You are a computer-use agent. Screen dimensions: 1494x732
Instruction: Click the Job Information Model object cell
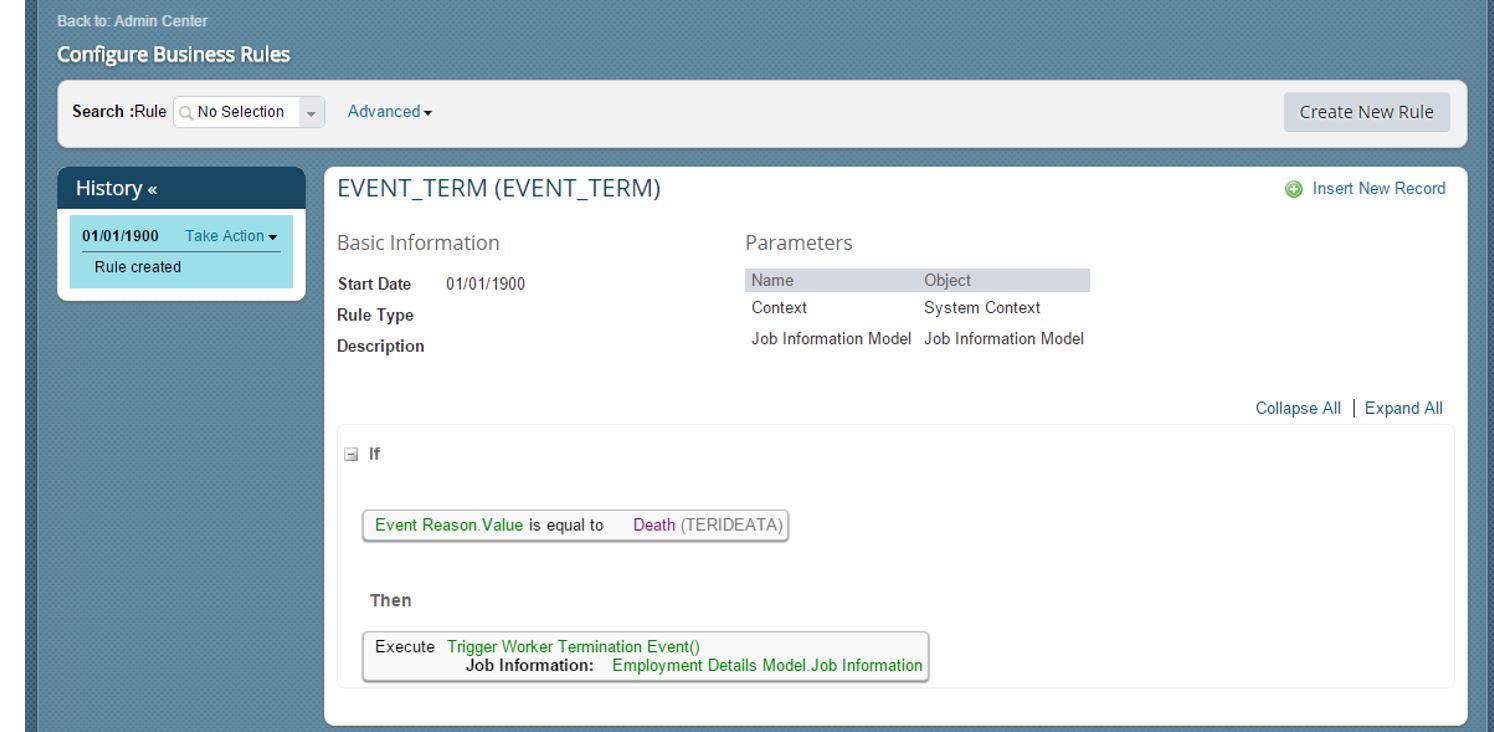point(1004,339)
